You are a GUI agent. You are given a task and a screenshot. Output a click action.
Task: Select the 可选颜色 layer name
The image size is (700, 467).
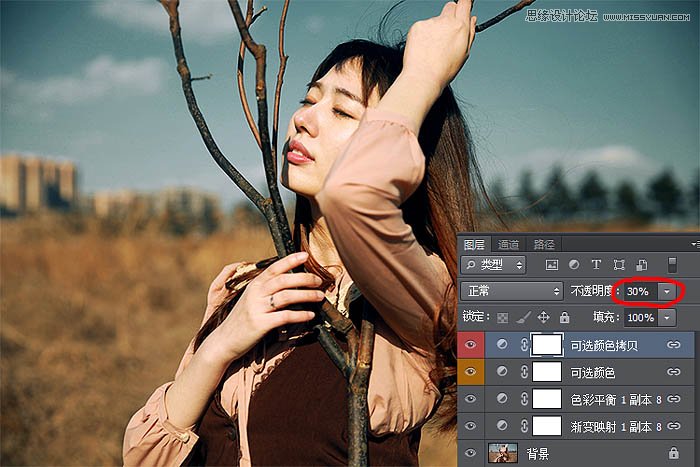(593, 372)
